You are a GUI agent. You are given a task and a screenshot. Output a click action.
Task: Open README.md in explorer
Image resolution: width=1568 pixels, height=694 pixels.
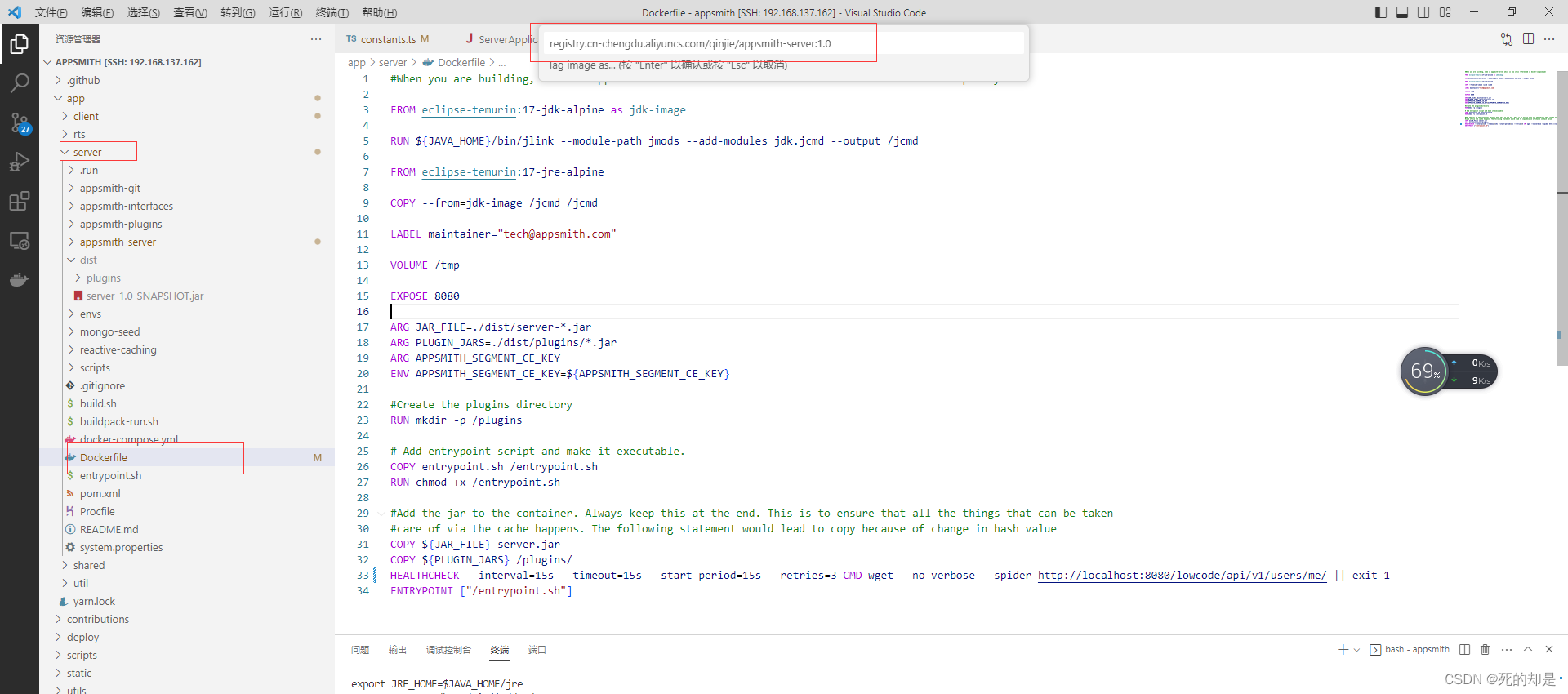pyautogui.click(x=187, y=529)
